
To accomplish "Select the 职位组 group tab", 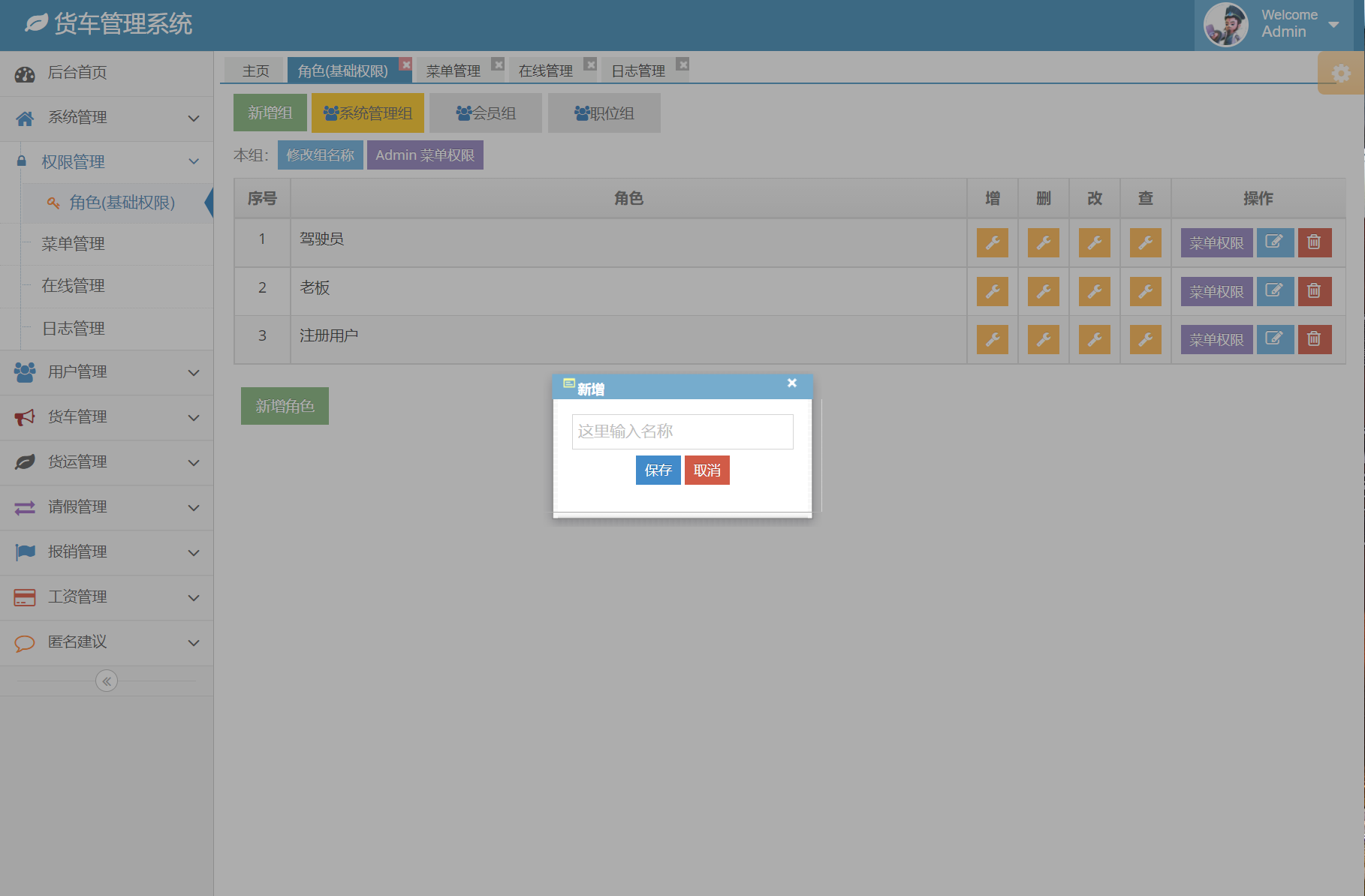I will 604,113.
